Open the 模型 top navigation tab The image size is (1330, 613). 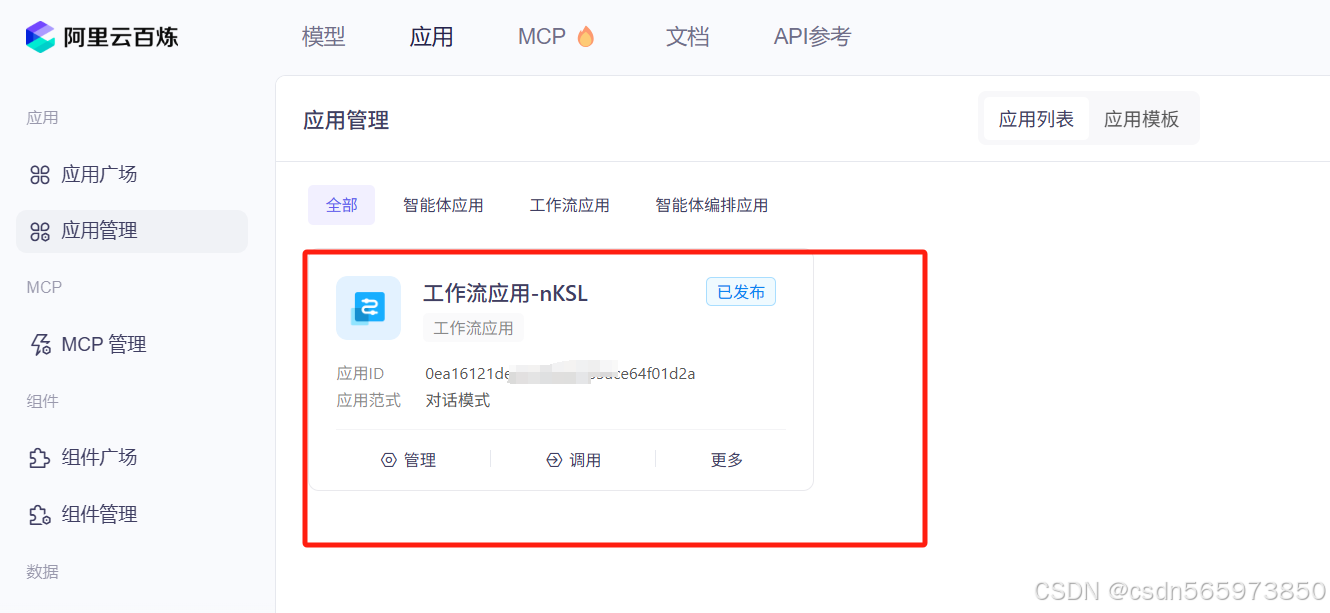click(324, 37)
